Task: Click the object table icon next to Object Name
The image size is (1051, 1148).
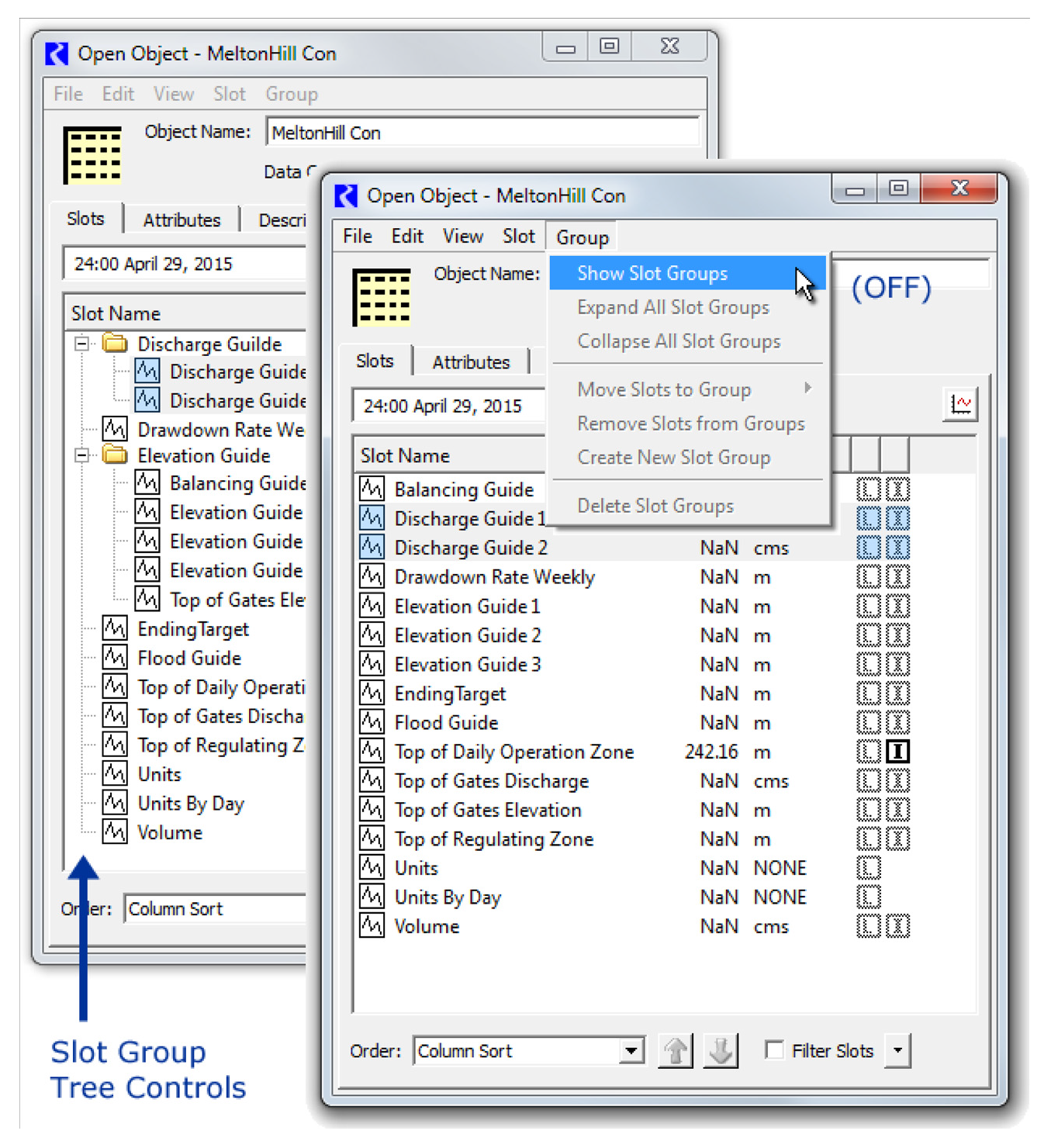Action: point(381,297)
